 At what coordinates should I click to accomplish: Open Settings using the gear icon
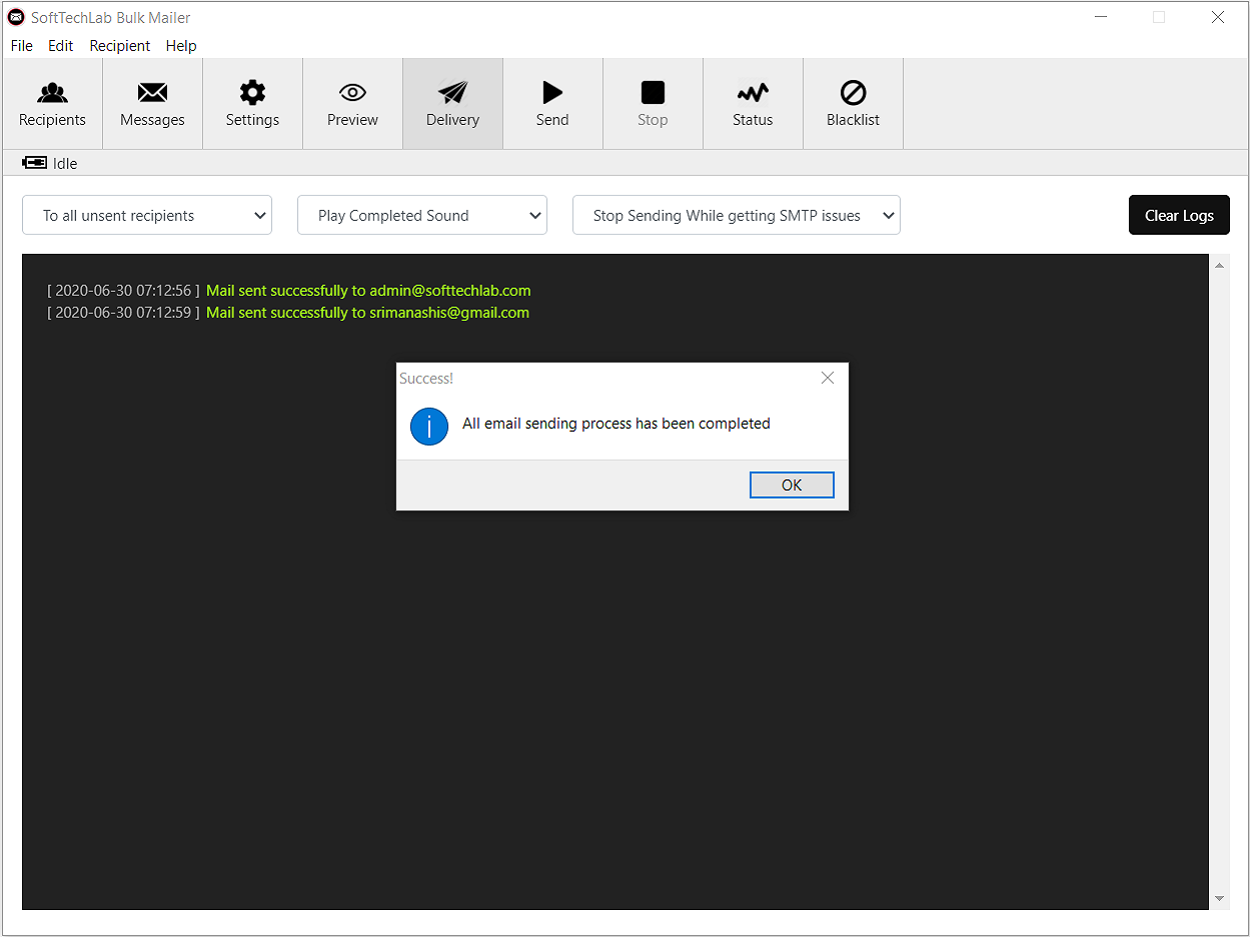click(252, 103)
